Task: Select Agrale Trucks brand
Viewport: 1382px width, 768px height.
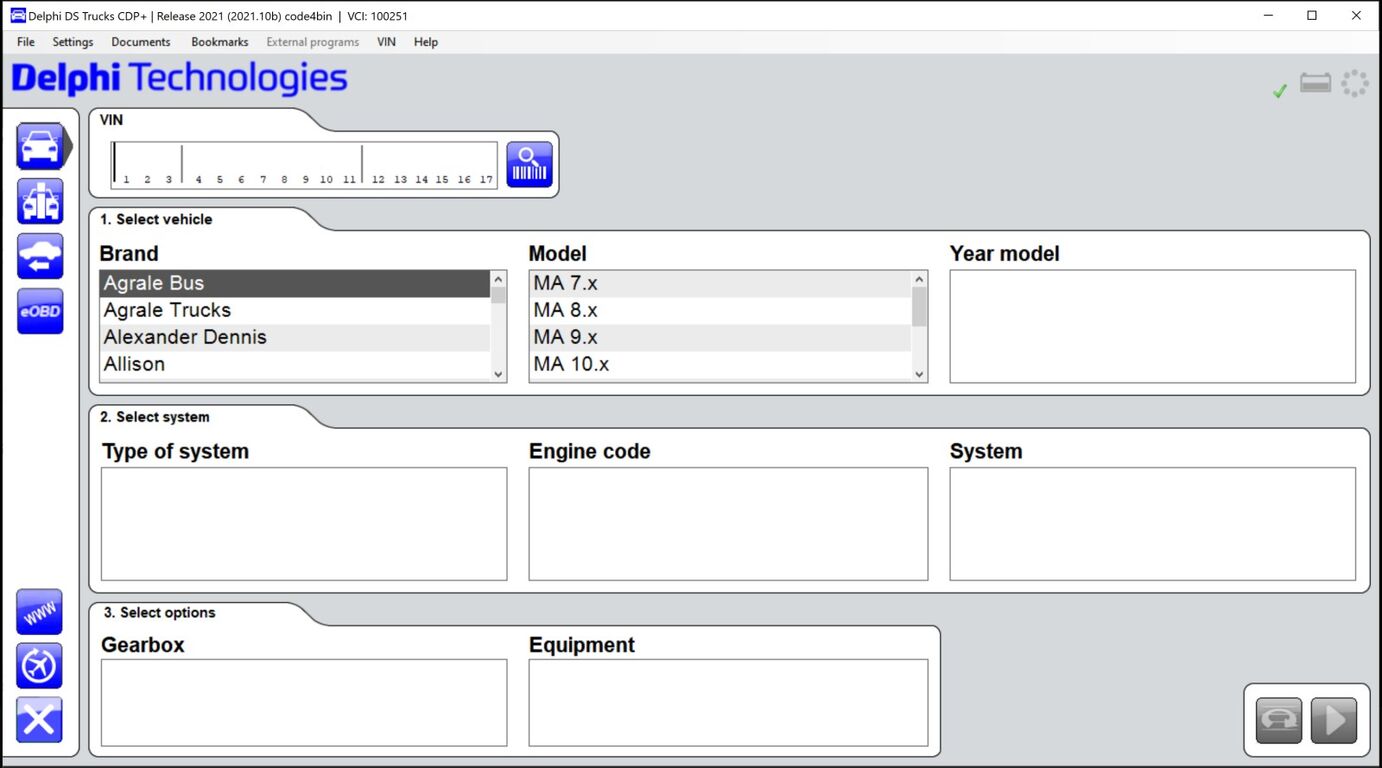Action: [295, 311]
